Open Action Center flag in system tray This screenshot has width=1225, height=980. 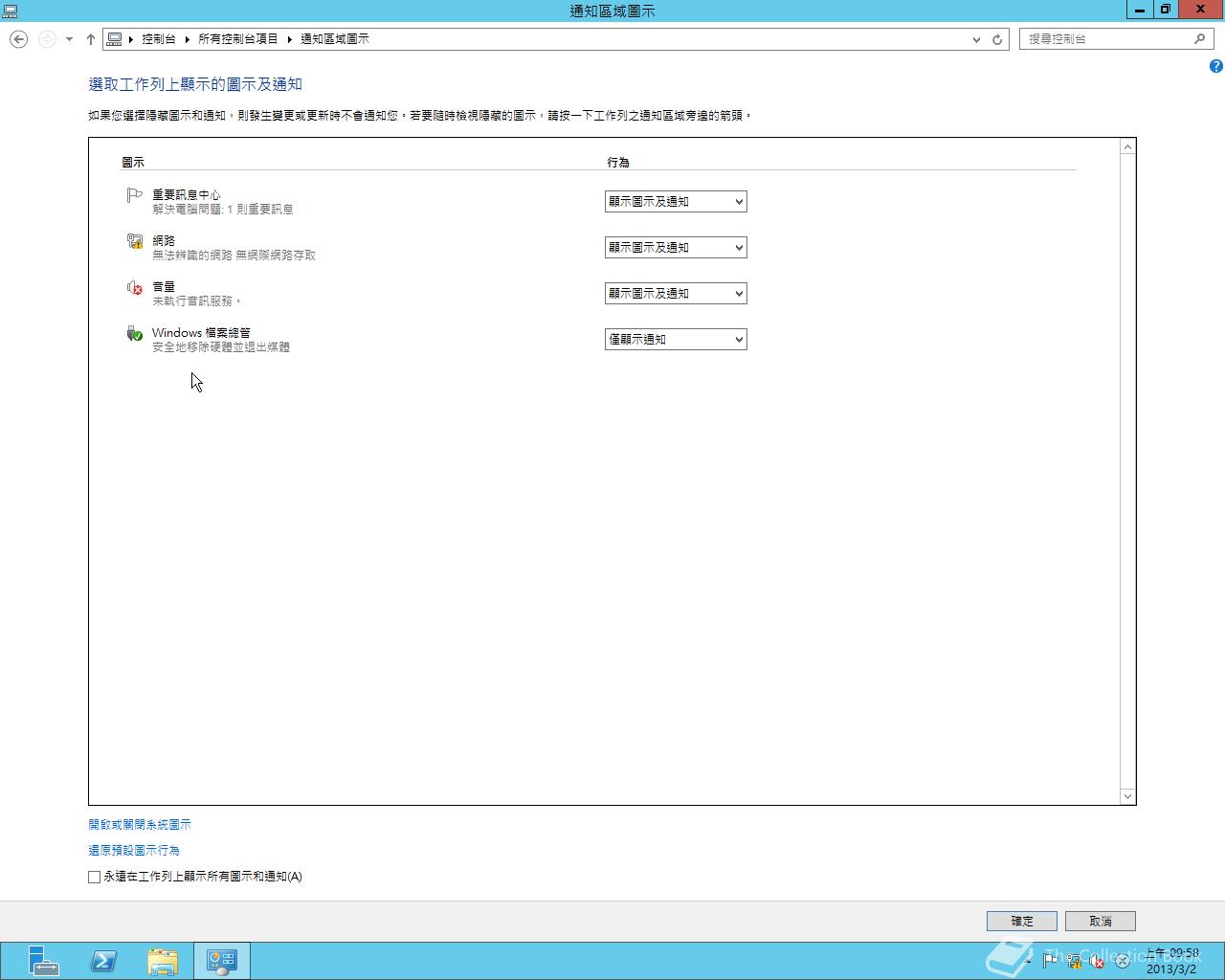tap(1051, 960)
